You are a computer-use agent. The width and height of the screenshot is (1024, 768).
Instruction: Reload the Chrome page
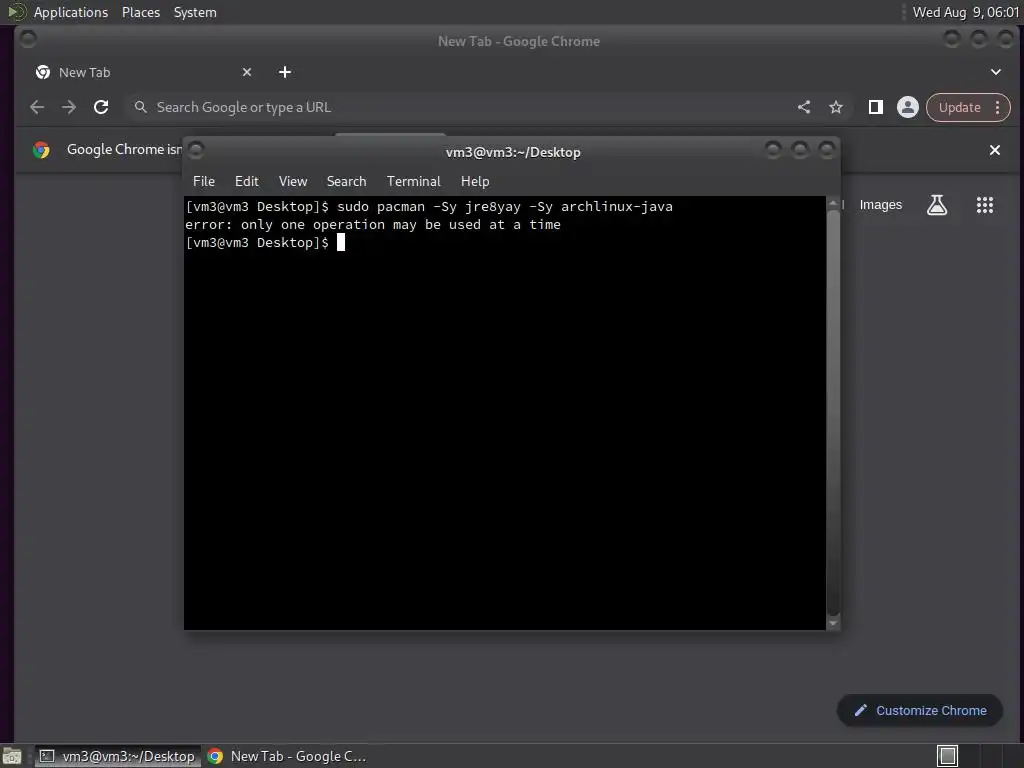101,107
